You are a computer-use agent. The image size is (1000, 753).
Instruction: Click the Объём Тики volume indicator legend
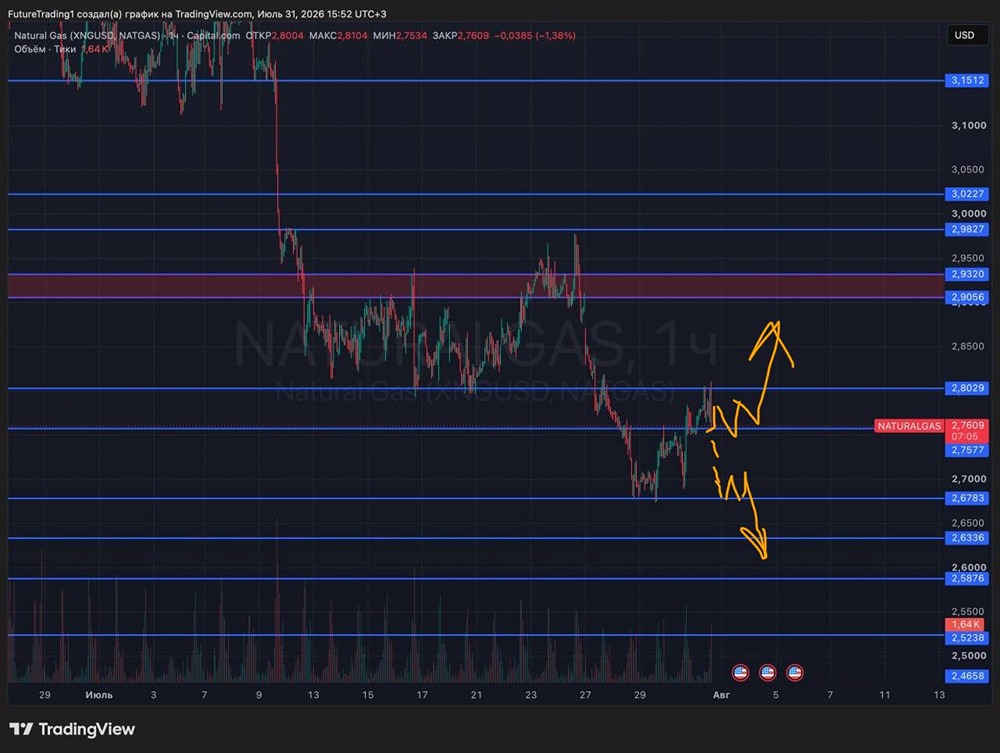pos(45,49)
